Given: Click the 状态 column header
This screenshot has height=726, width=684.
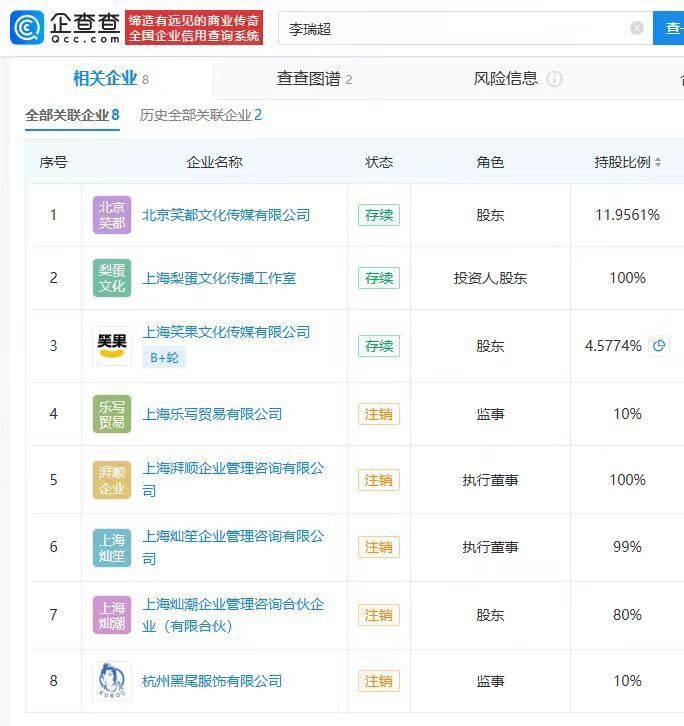Looking at the screenshot, I should (379, 163).
